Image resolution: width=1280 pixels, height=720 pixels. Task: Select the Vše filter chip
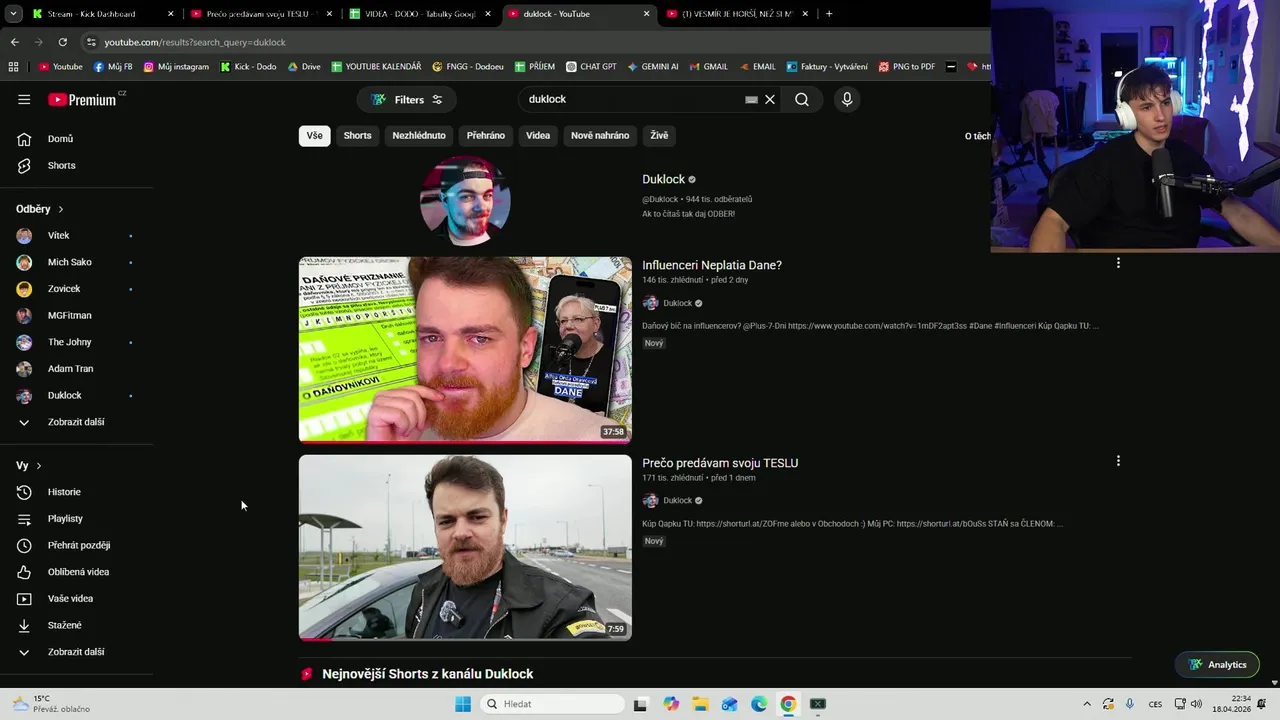[315, 135]
